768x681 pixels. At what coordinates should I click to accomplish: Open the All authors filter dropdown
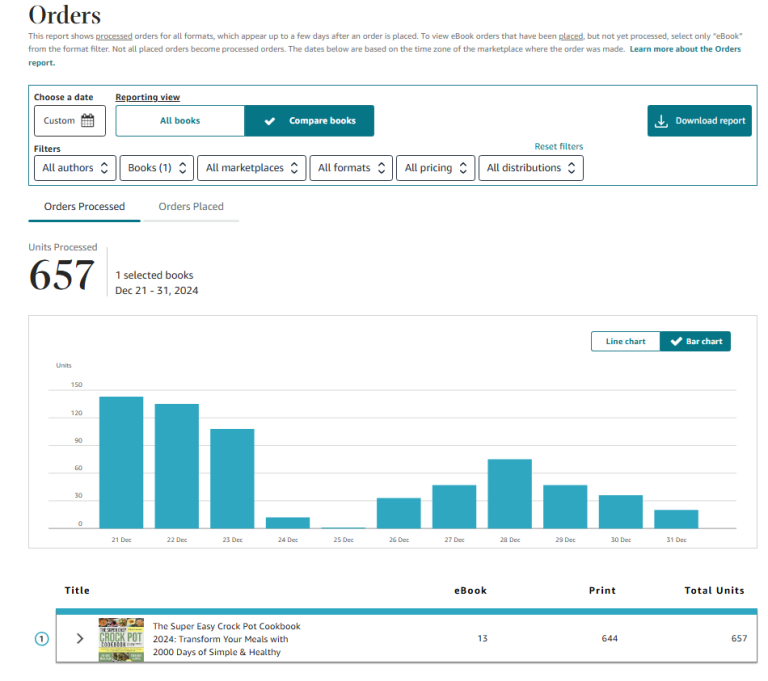coord(75,168)
